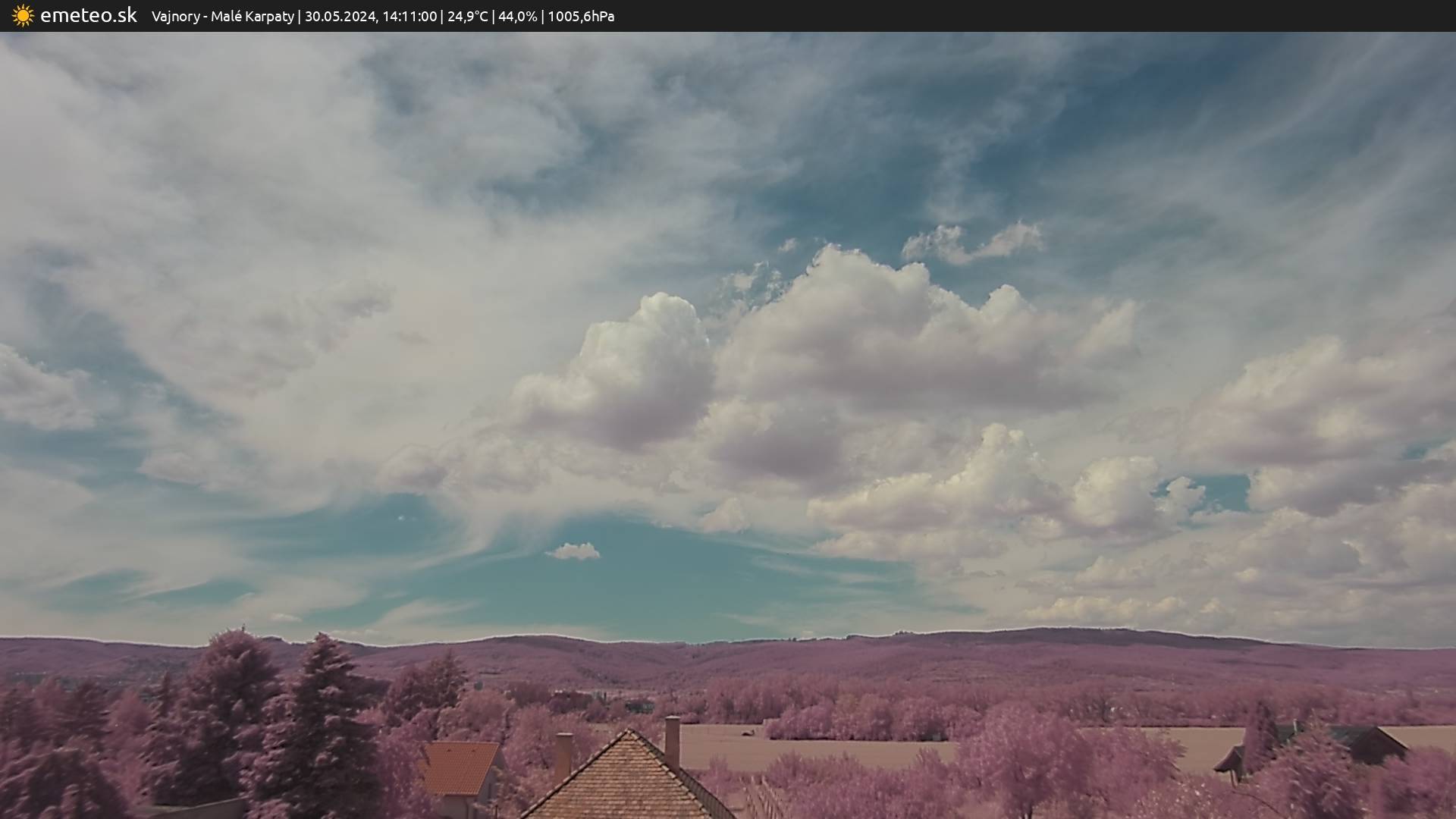Click the 24,9°C temperature reading

point(467,17)
